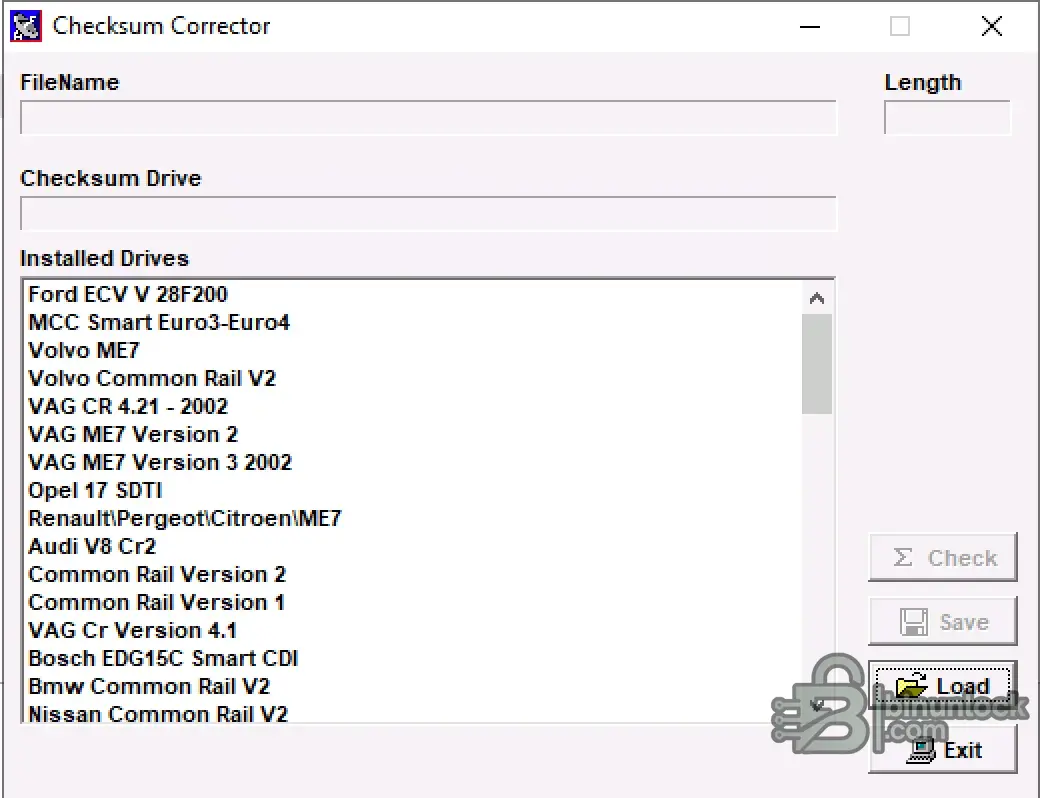Minimize the Checksum Corrector window

[810, 27]
